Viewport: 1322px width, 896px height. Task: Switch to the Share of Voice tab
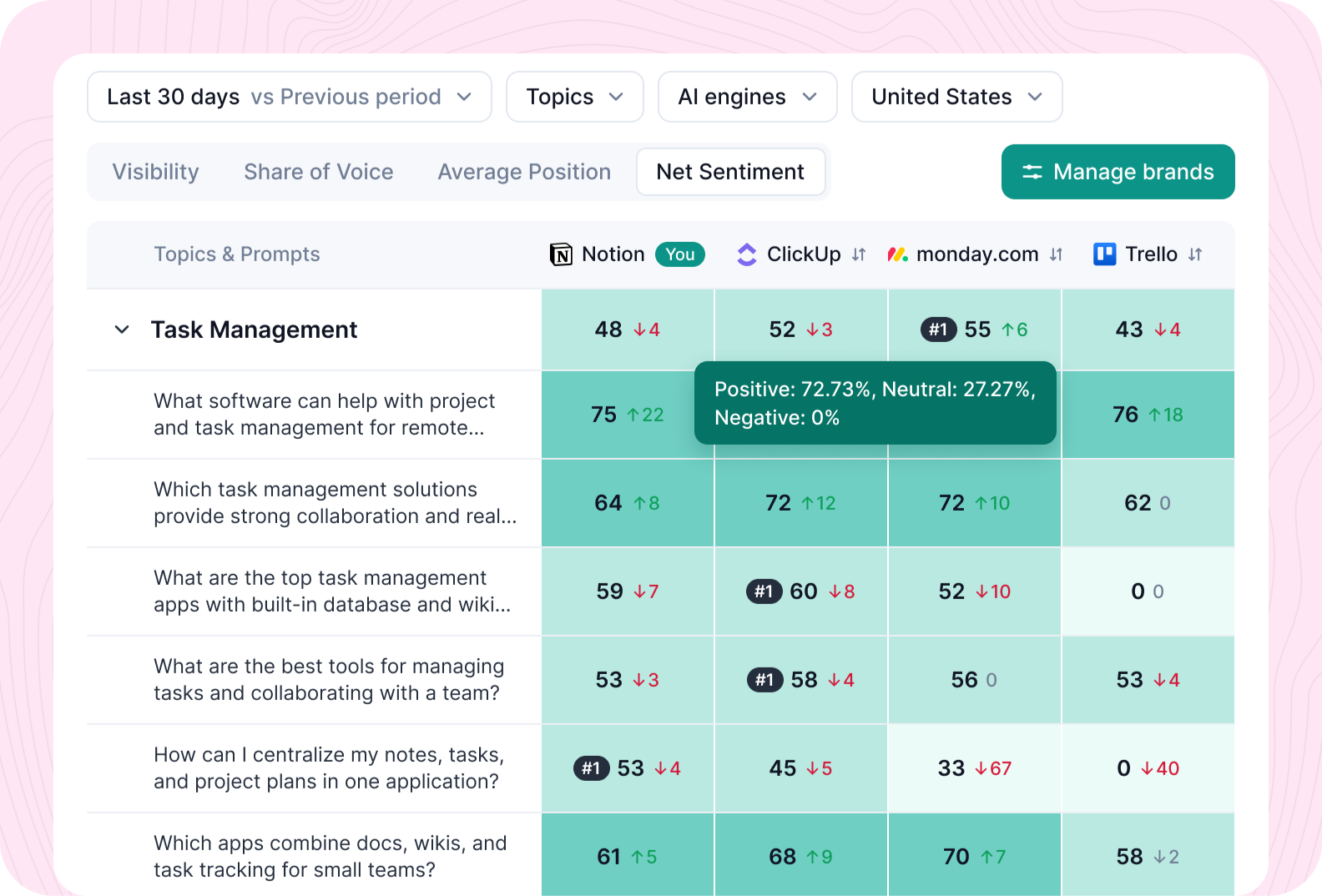[319, 172]
